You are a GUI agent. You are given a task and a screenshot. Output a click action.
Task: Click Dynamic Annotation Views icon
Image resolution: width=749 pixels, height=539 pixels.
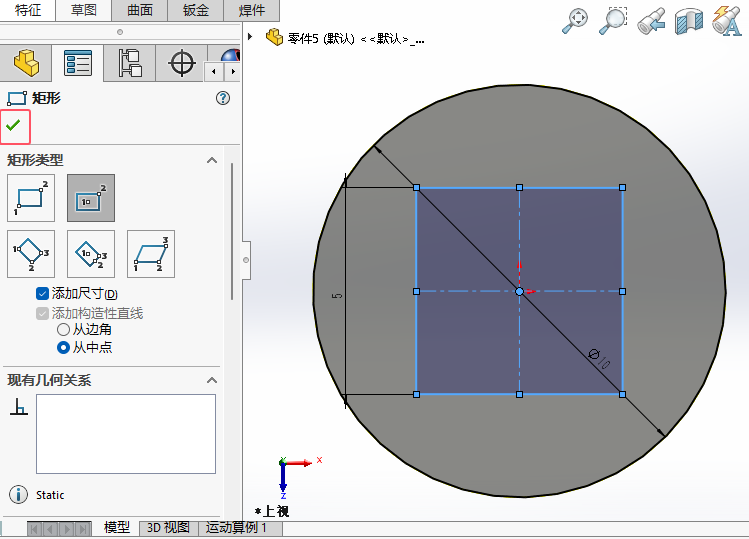[727, 21]
